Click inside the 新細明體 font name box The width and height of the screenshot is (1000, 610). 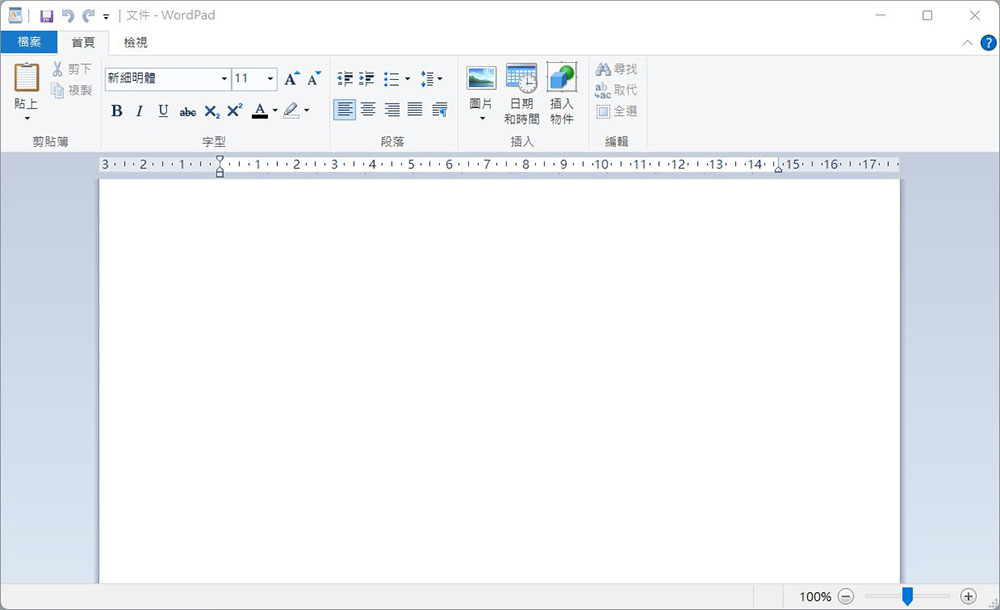pos(162,78)
